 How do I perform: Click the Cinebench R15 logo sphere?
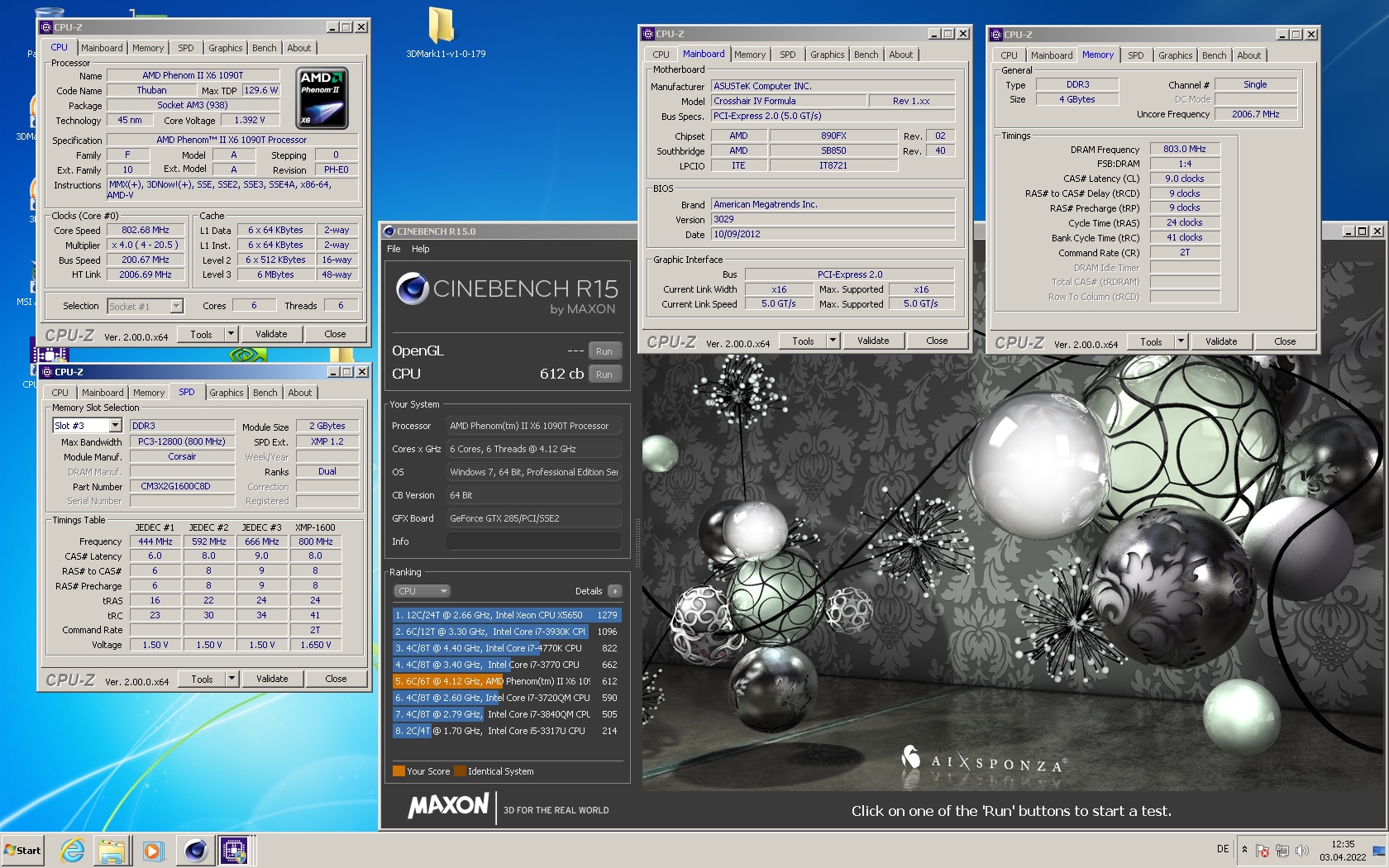(x=411, y=289)
